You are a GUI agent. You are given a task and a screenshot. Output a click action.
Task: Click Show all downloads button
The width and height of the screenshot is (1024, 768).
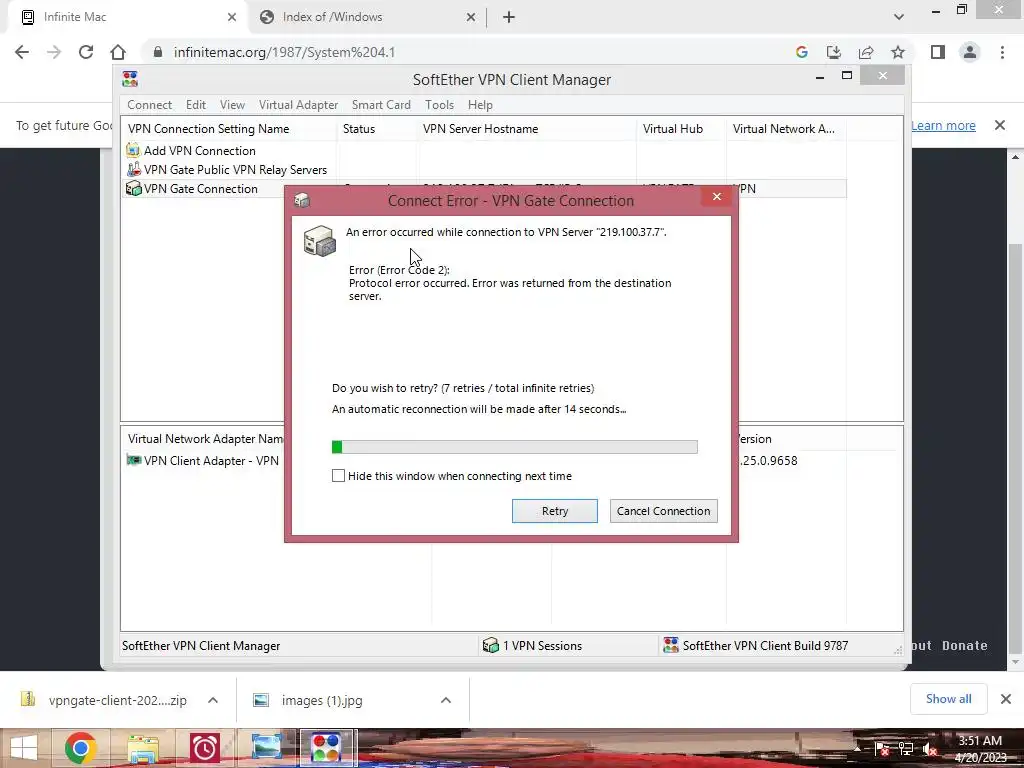pos(948,699)
